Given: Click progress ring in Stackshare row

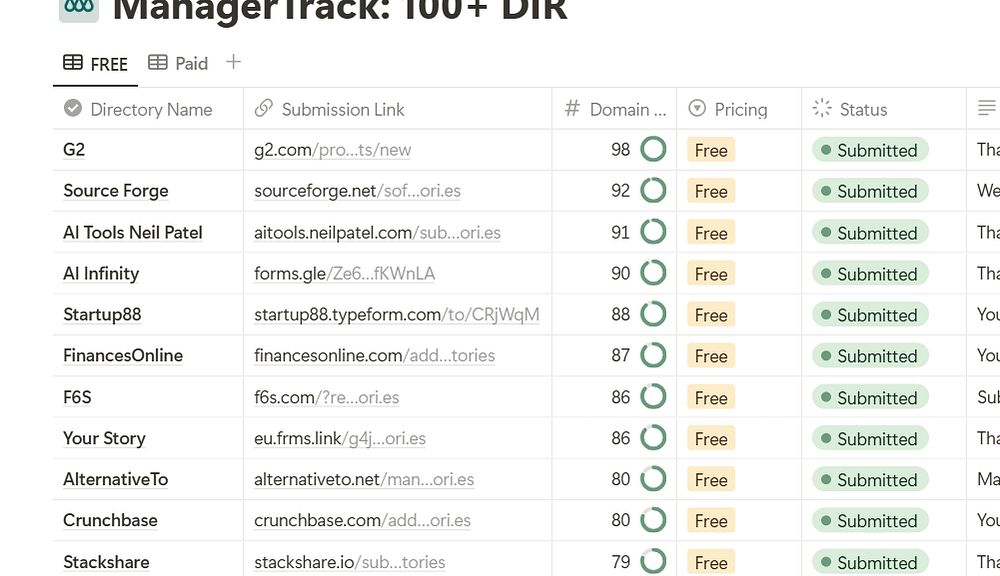Looking at the screenshot, I should click(x=653, y=562).
